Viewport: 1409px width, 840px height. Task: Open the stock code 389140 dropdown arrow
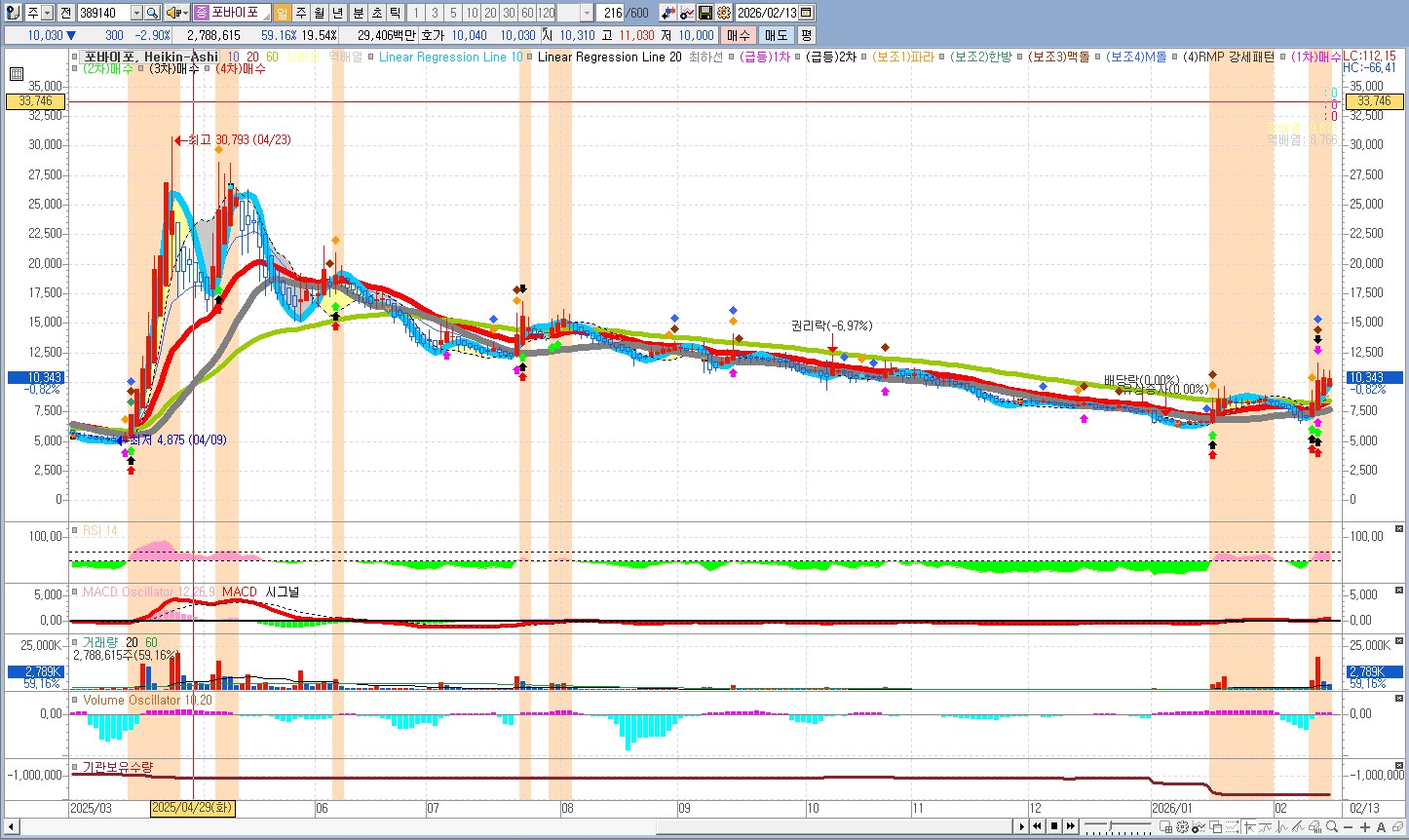point(136,13)
